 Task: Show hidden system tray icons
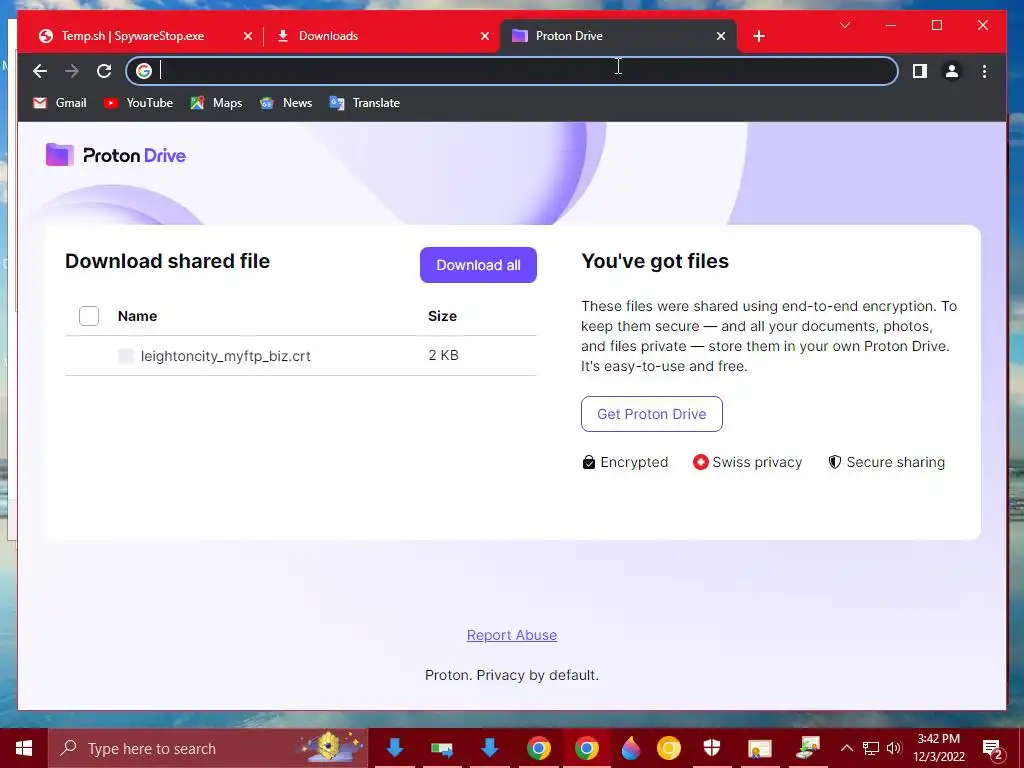click(846, 748)
